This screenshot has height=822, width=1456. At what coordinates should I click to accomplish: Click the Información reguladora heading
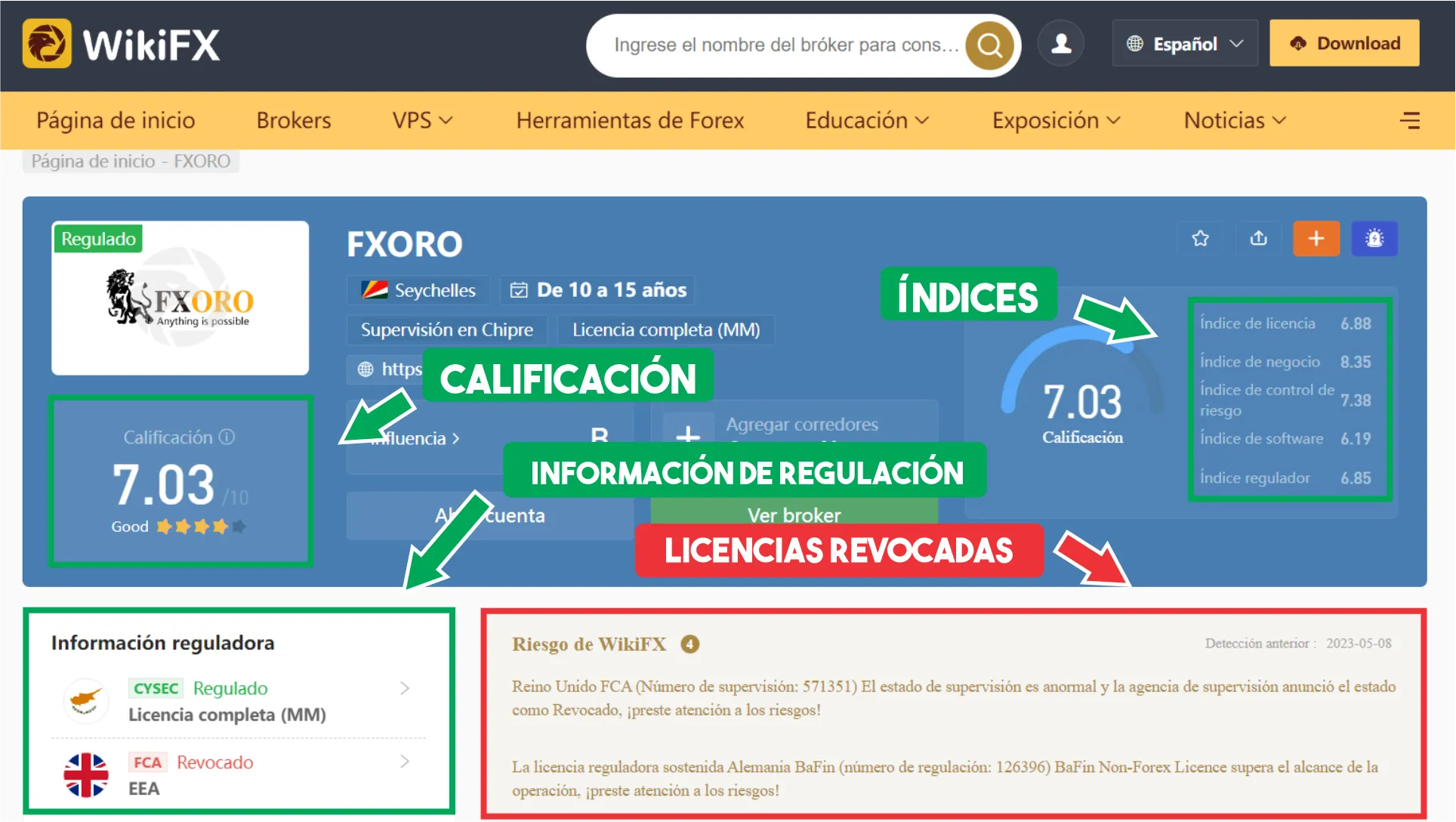click(162, 643)
